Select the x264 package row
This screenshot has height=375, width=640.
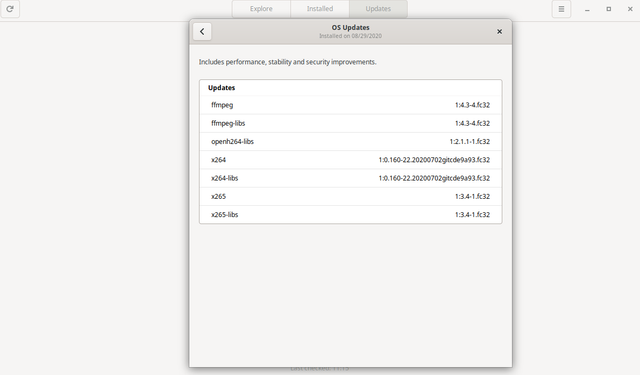[x=351, y=160]
